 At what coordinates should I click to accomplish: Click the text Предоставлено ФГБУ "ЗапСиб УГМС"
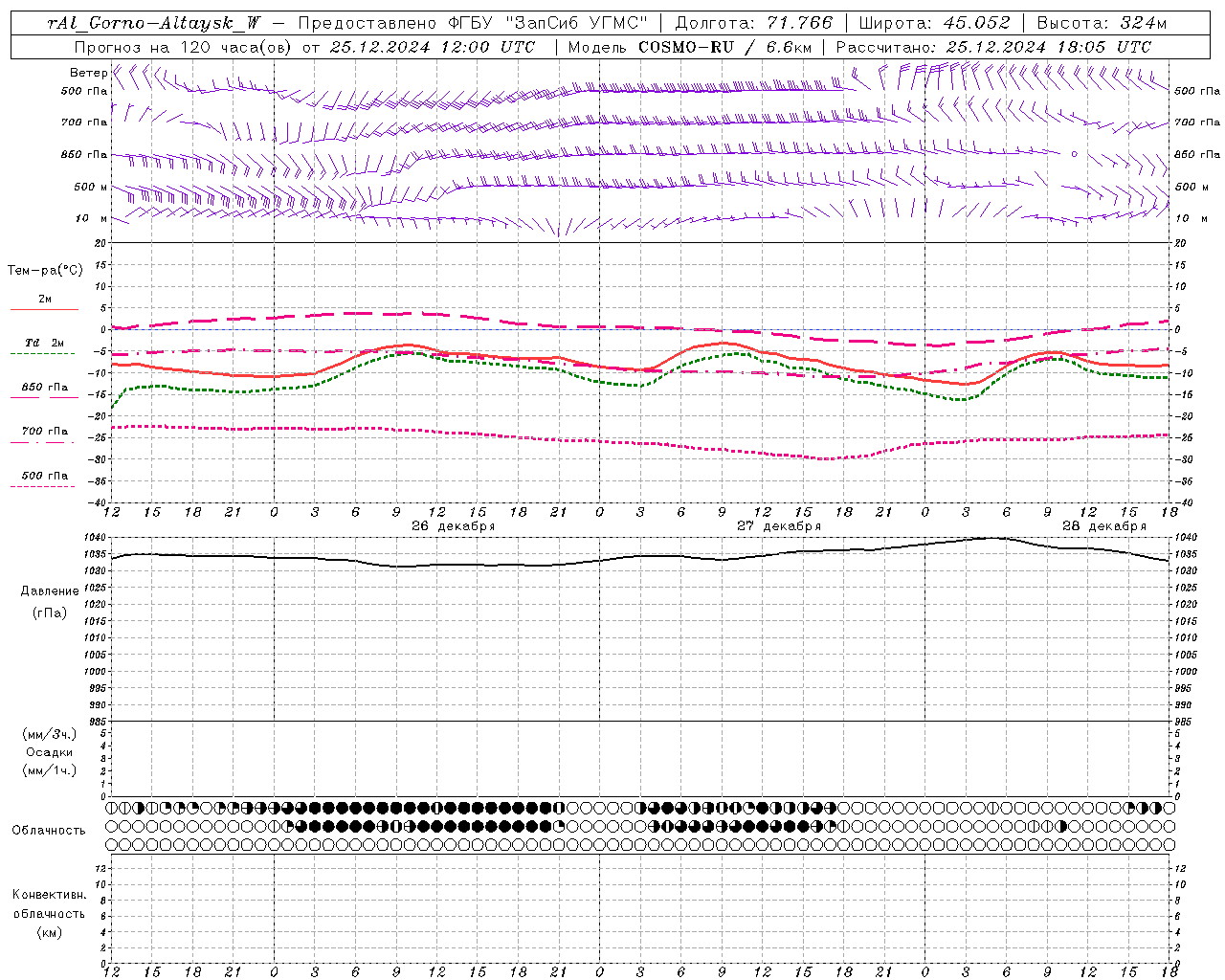pos(473,24)
